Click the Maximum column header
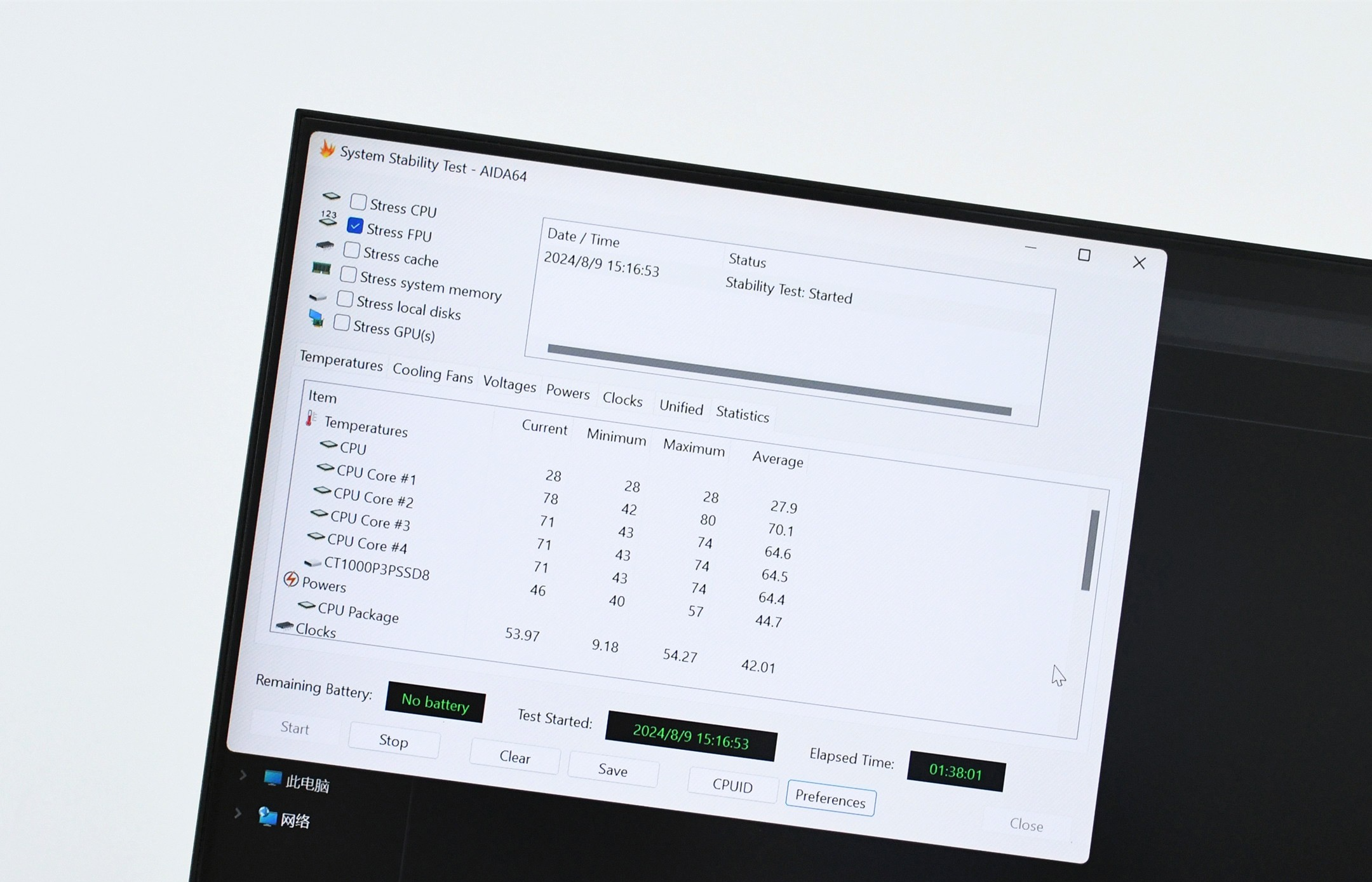 (x=694, y=447)
